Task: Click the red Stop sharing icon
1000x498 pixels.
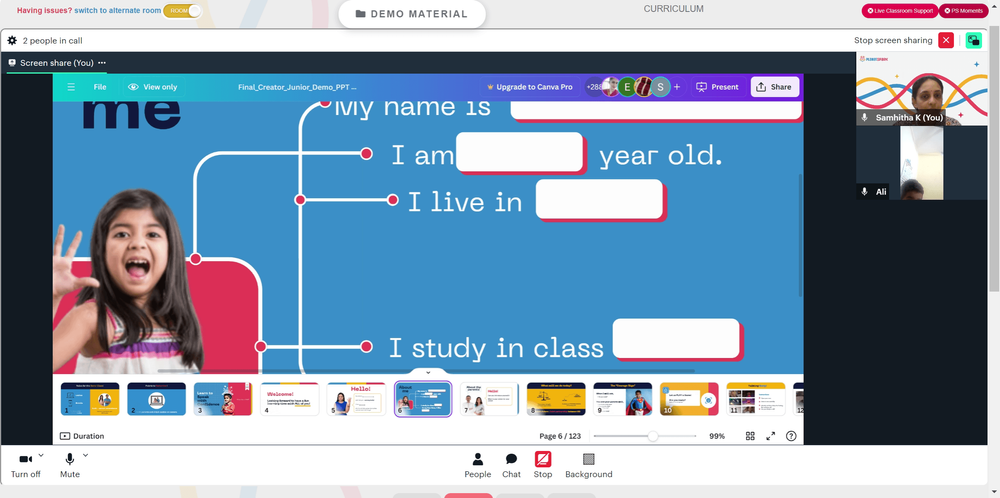Action: pyautogui.click(x=543, y=459)
